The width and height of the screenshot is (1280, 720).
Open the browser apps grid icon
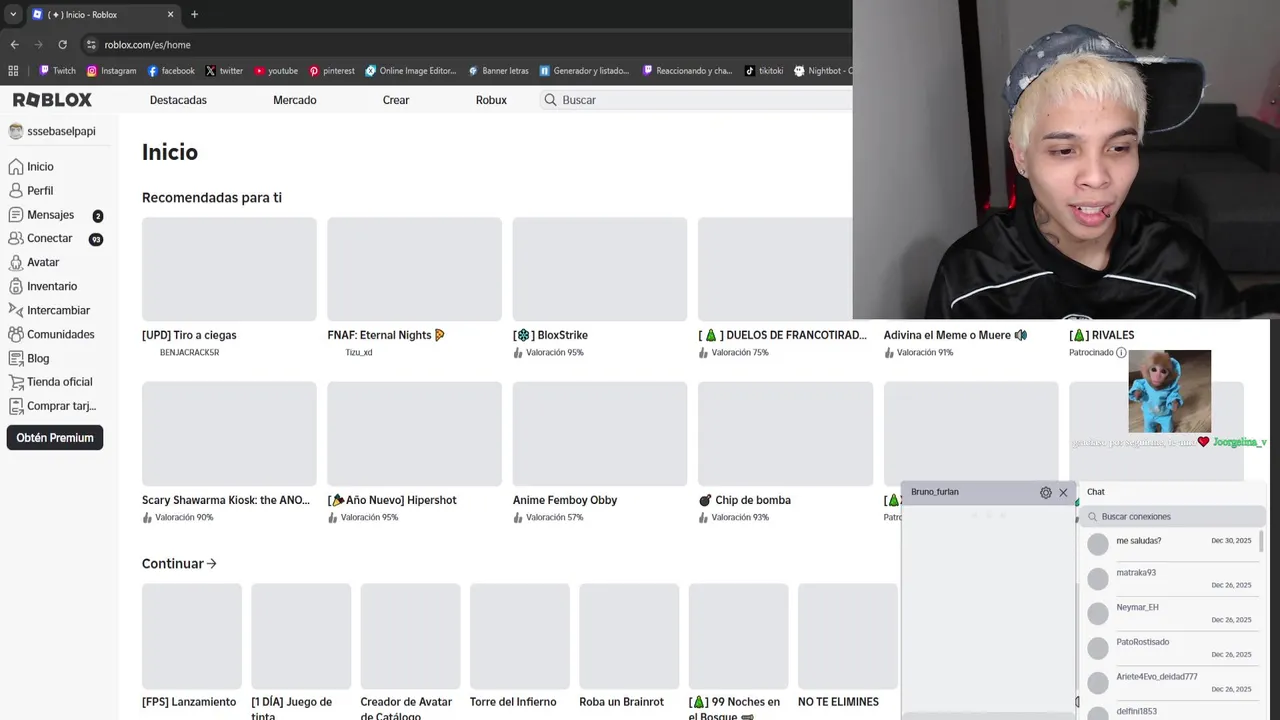click(13, 71)
